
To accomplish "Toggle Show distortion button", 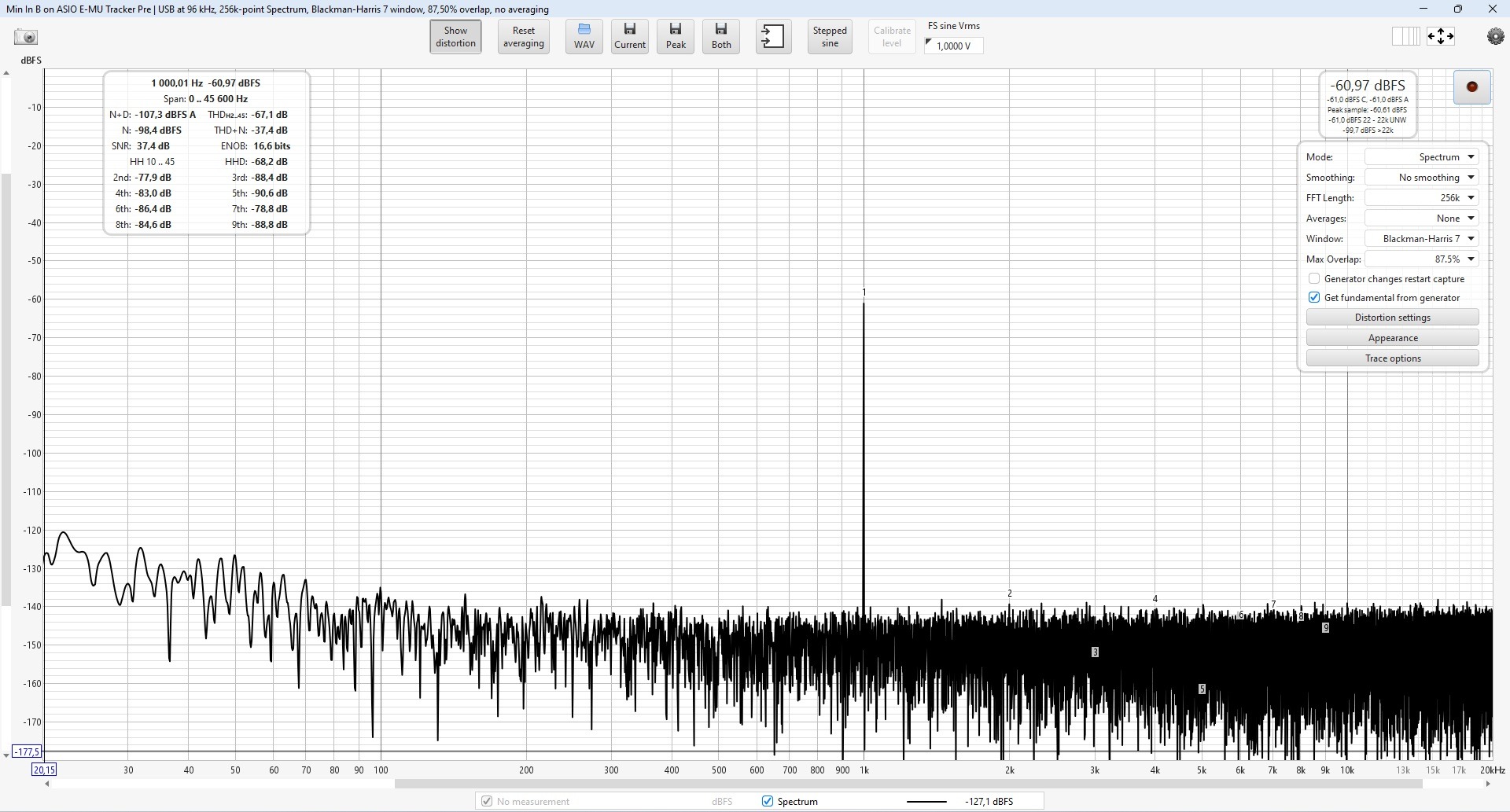I will 456,37.
